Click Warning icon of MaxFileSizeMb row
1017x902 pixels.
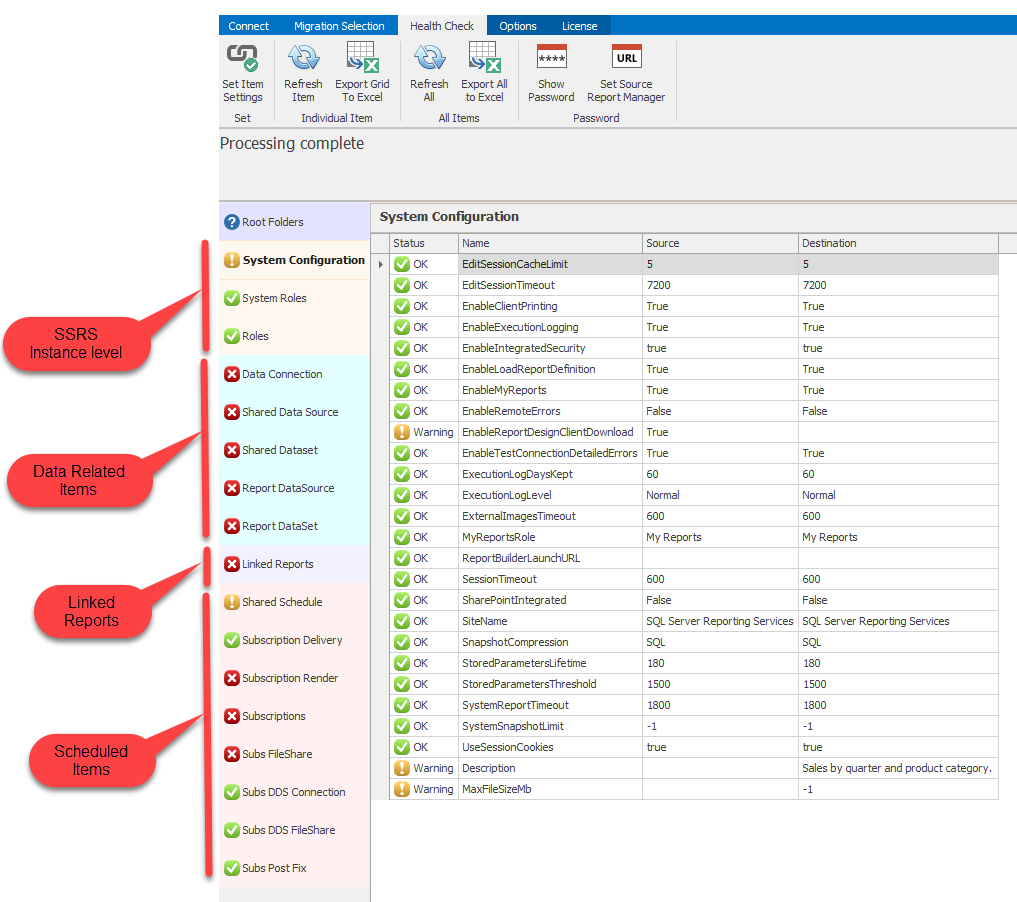click(x=402, y=789)
